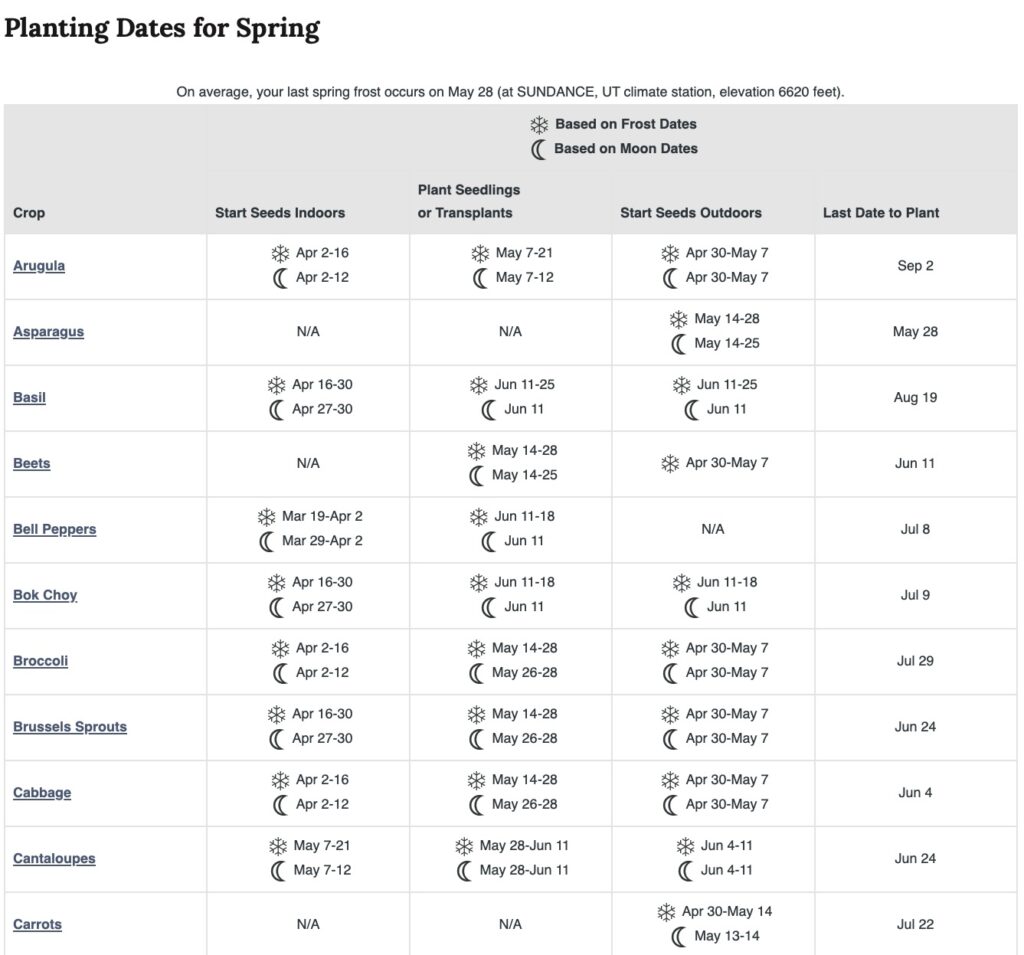This screenshot has width=1024, height=955.
Task: Click the Bok Choy link
Action: [x=45, y=595]
